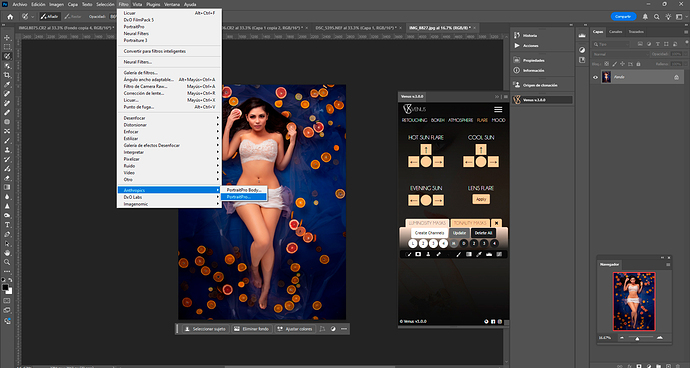The width and height of the screenshot is (690, 368).
Task: Toggle default foreground background colors icon
Action: (3, 279)
